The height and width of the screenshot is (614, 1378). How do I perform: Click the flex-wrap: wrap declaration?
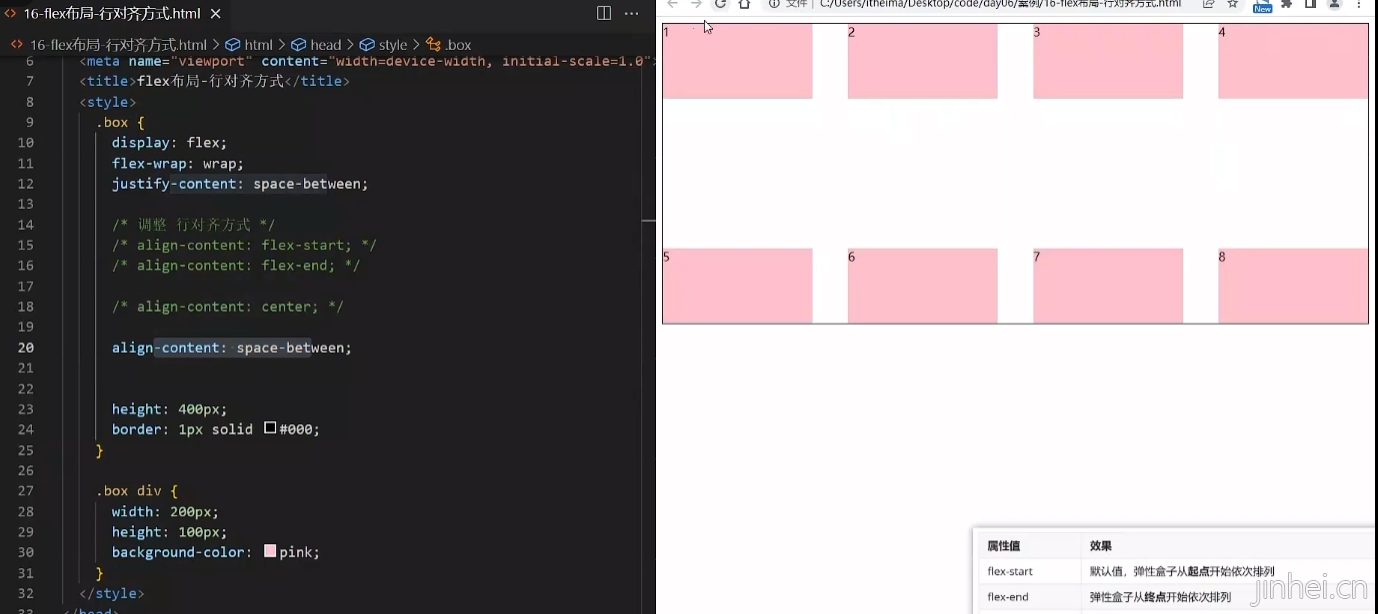178,163
